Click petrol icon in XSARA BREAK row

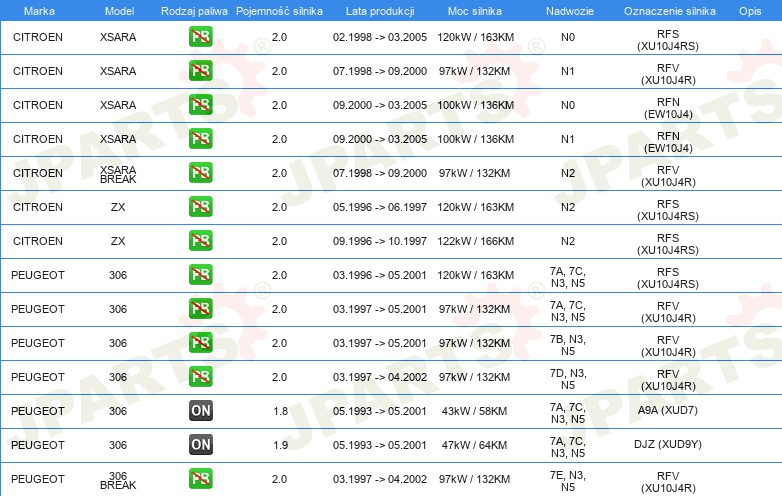[200, 172]
